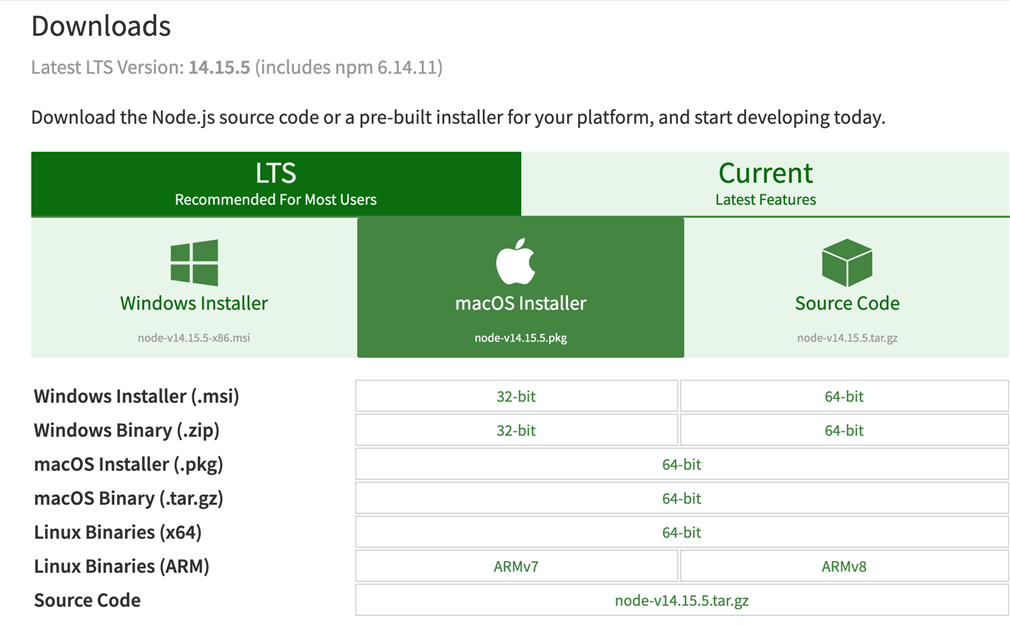Click the Linux Binaries (x64) row label
This screenshot has width=1010, height=625.
(117, 532)
